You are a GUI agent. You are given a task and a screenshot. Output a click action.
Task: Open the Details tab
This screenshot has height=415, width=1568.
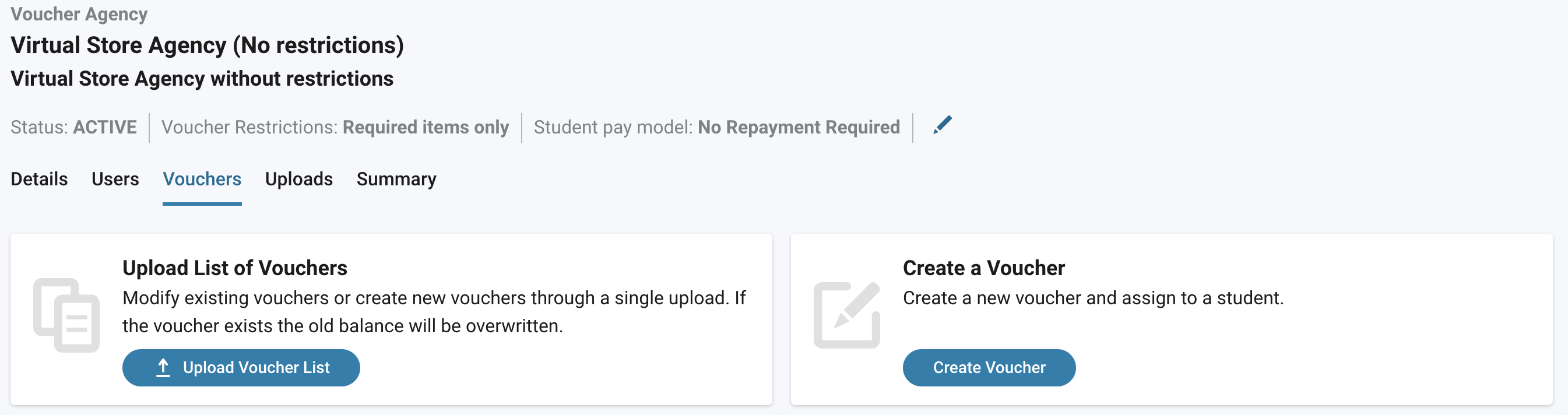tap(39, 179)
